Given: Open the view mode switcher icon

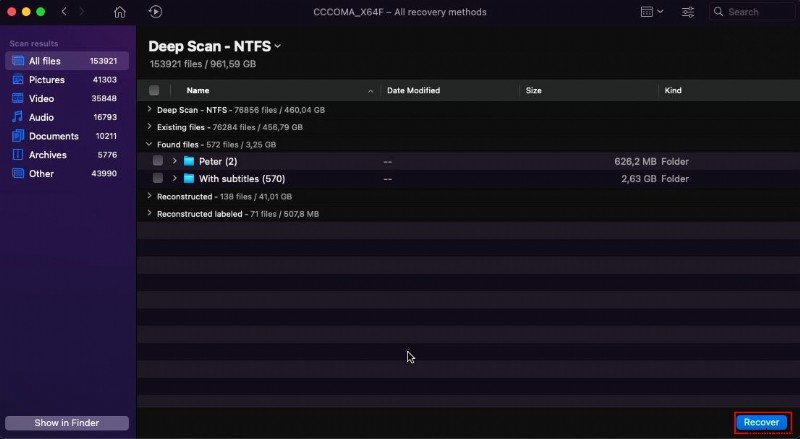Looking at the screenshot, I should [650, 12].
